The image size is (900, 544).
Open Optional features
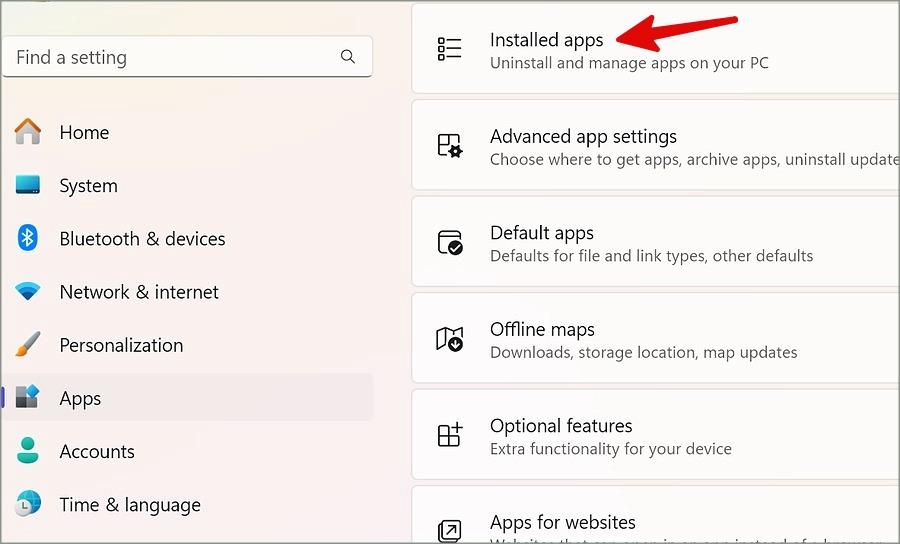point(561,426)
